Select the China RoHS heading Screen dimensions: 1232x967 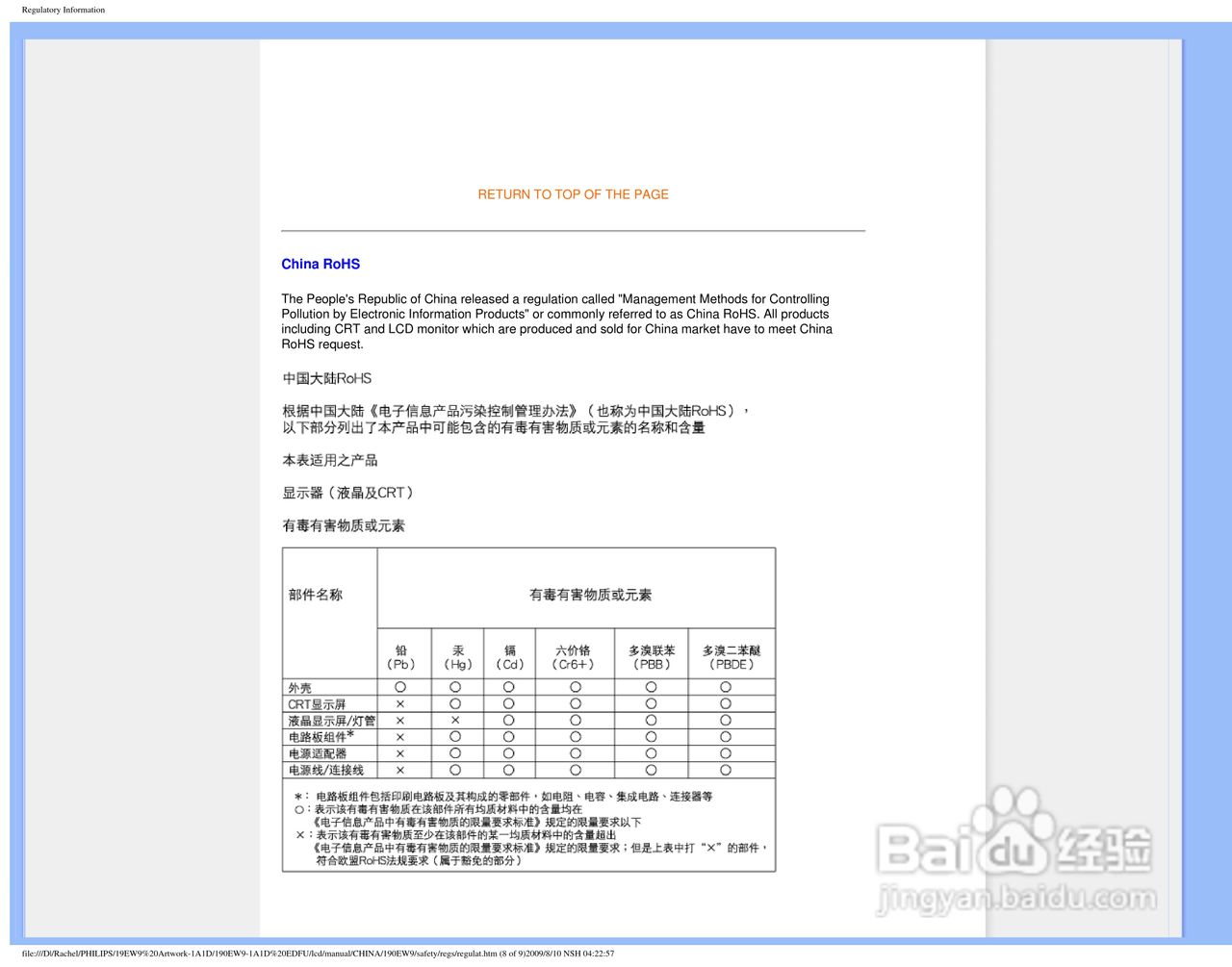coord(321,264)
